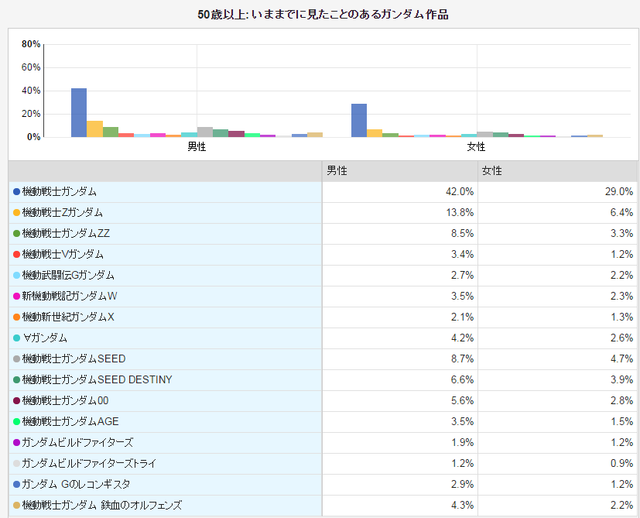The width and height of the screenshot is (640, 518).
Task: Click the red legend dot for 機動戦士Vガンダム
Action: click(16, 254)
